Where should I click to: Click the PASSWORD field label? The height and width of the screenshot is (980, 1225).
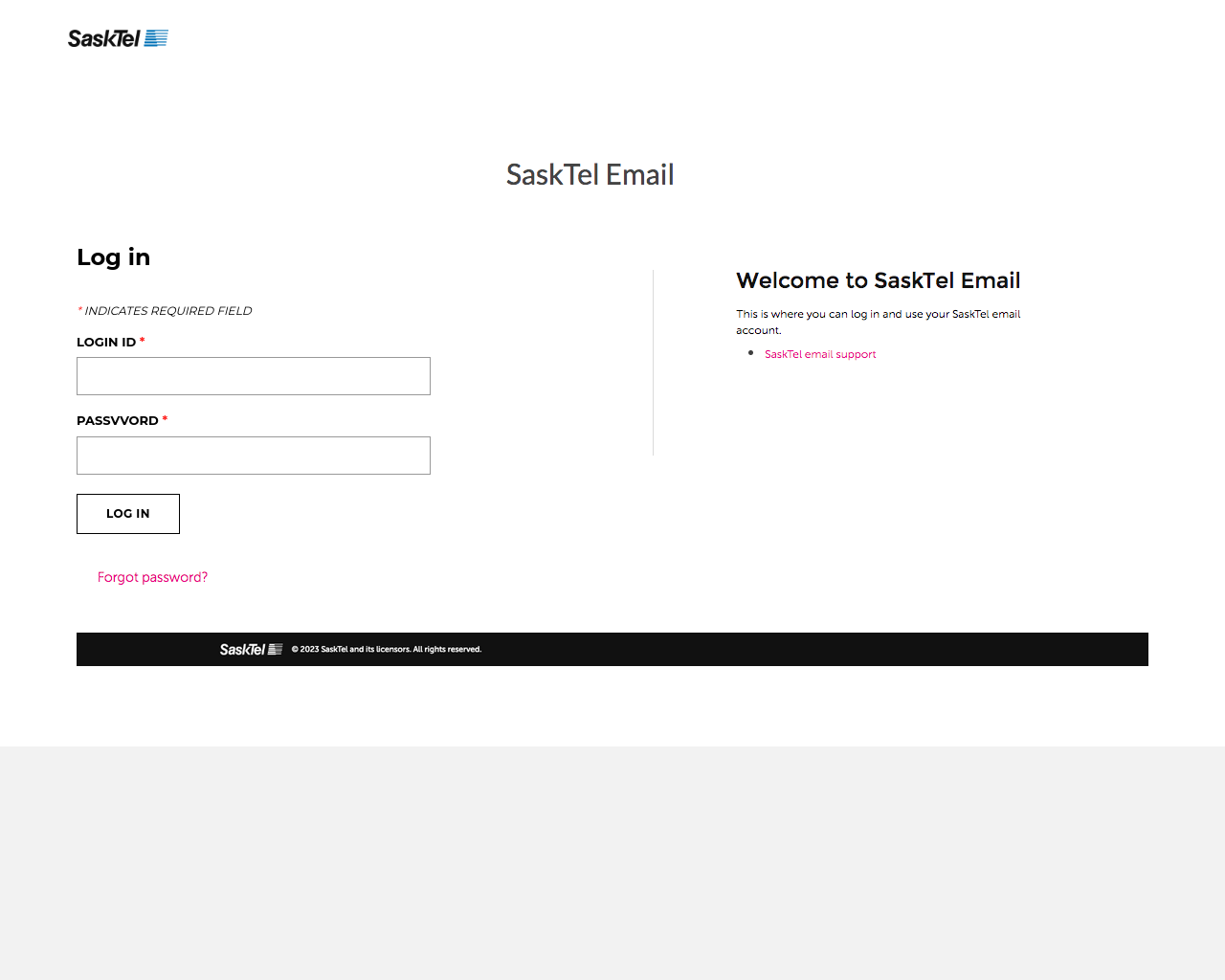(118, 420)
